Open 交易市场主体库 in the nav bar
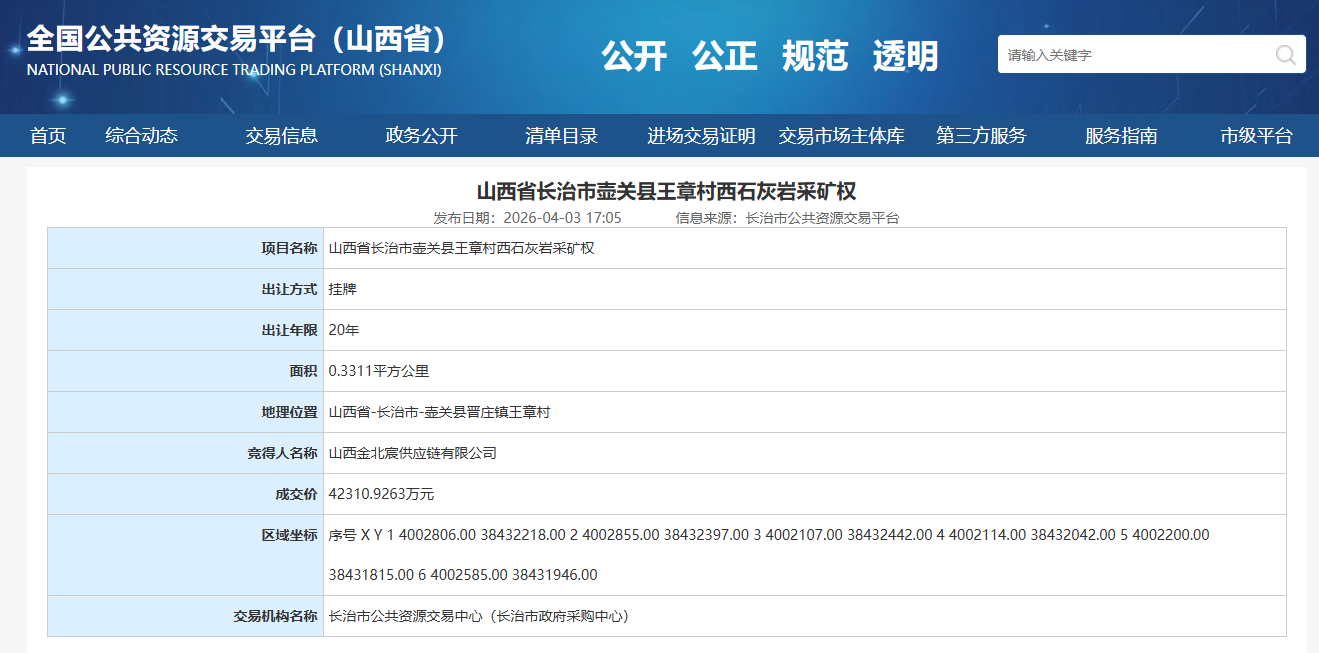Image resolution: width=1319 pixels, height=653 pixels. (x=841, y=136)
